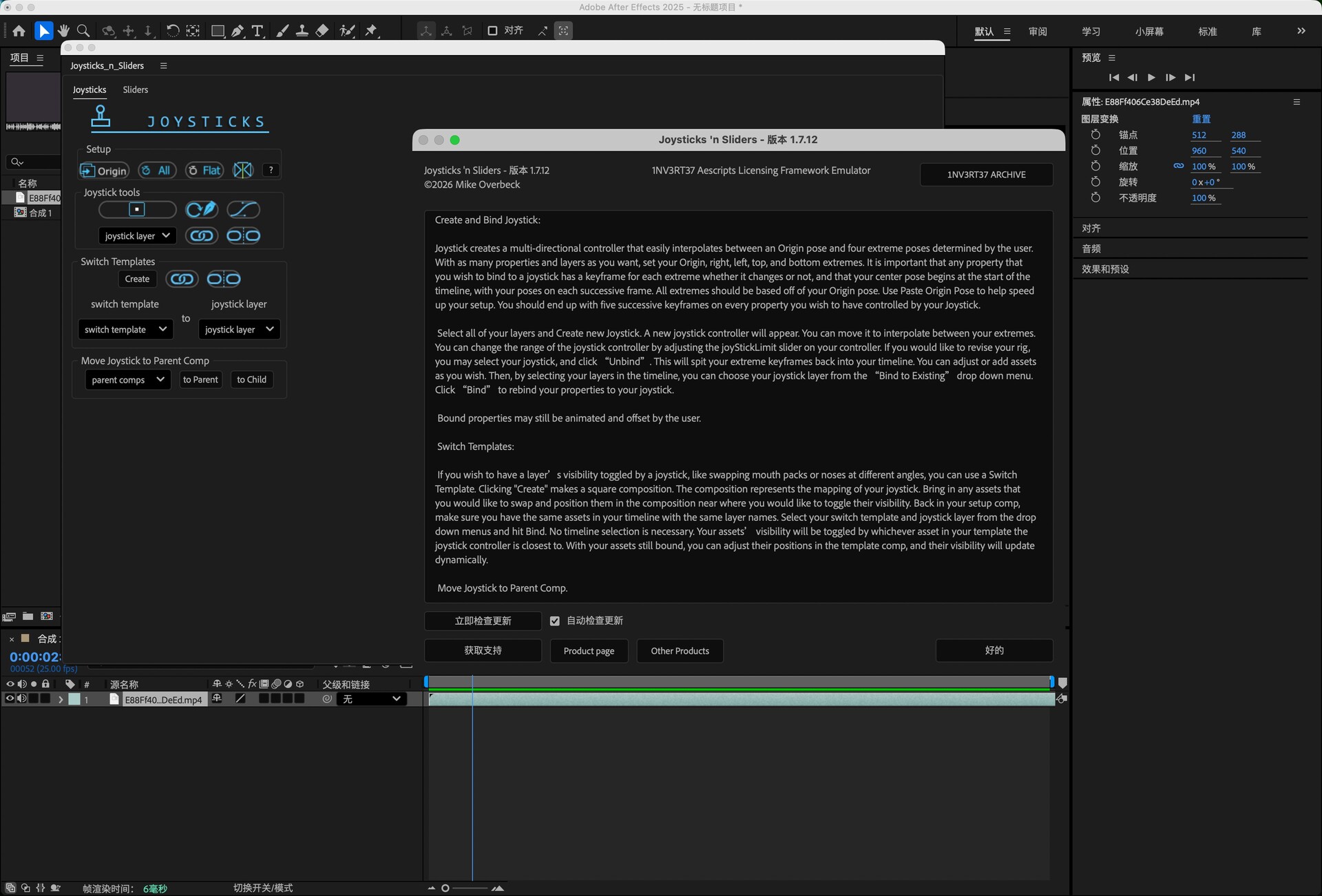Viewport: 1322px width, 896px height.
Task: Open the parent comps dropdown
Action: 127,380
